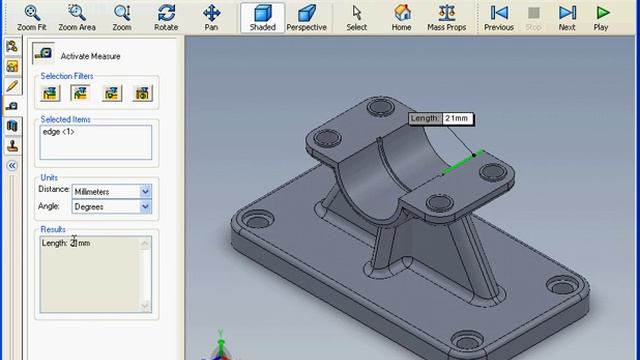Toggle Perspective view

point(307,18)
